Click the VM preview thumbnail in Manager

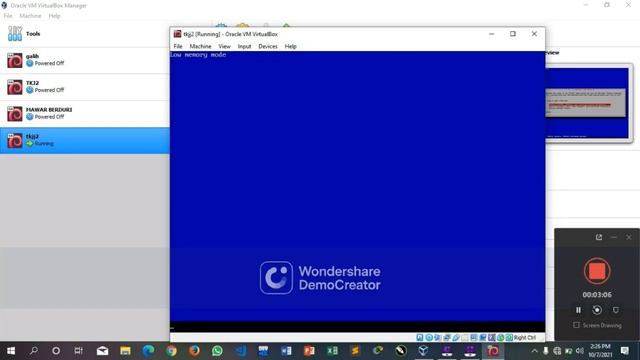(x=587, y=102)
